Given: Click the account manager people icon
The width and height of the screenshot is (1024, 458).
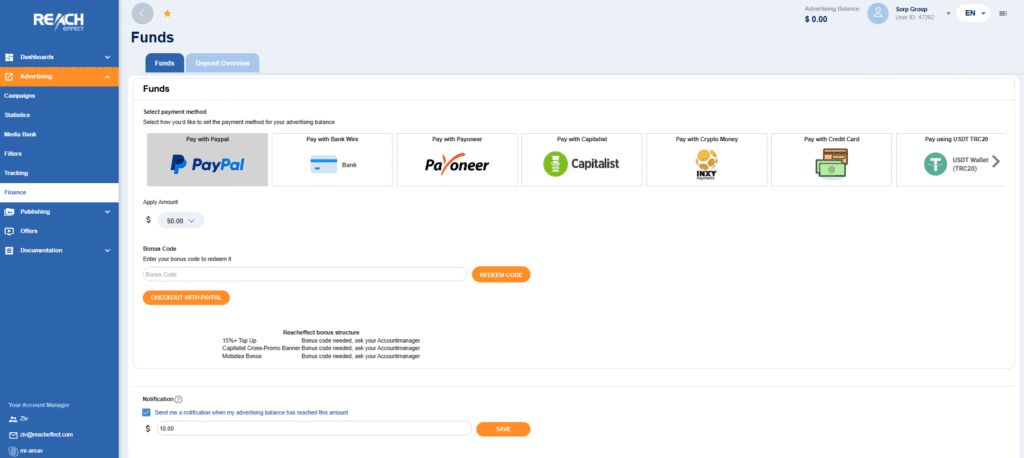Looking at the screenshot, I should pyautogui.click(x=13, y=419).
